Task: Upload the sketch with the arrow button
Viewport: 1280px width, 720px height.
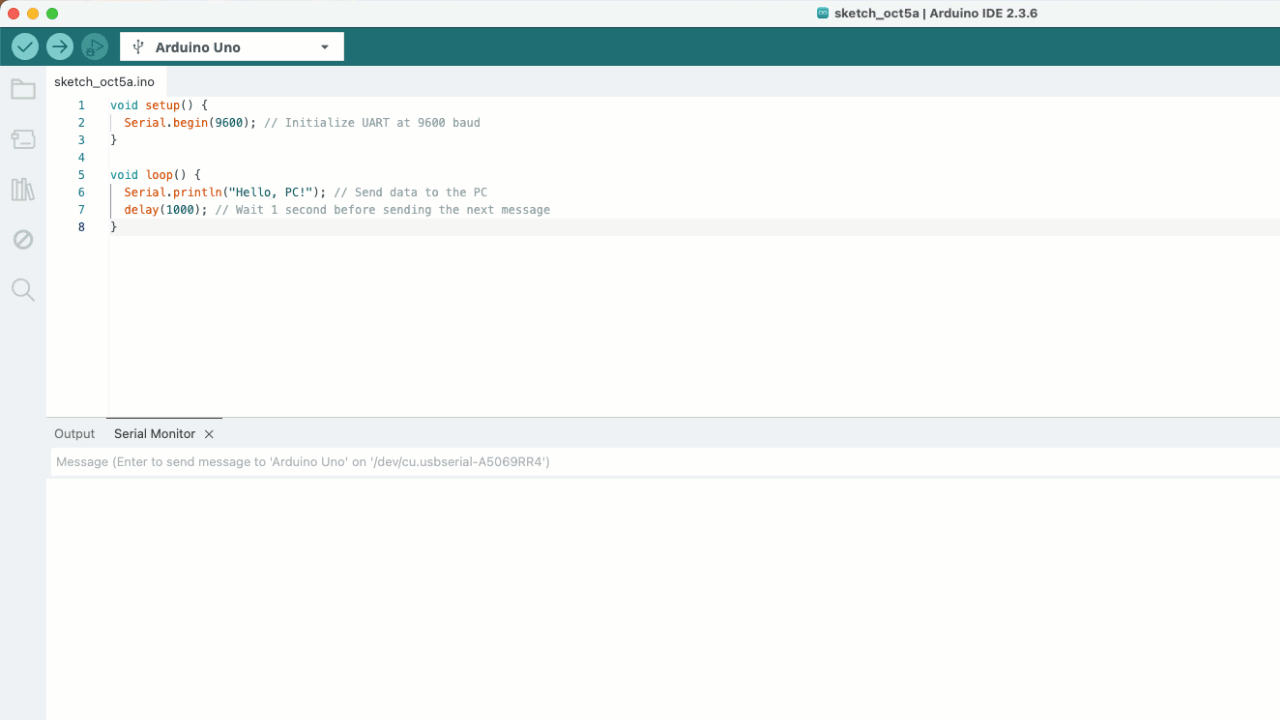Action: click(60, 47)
